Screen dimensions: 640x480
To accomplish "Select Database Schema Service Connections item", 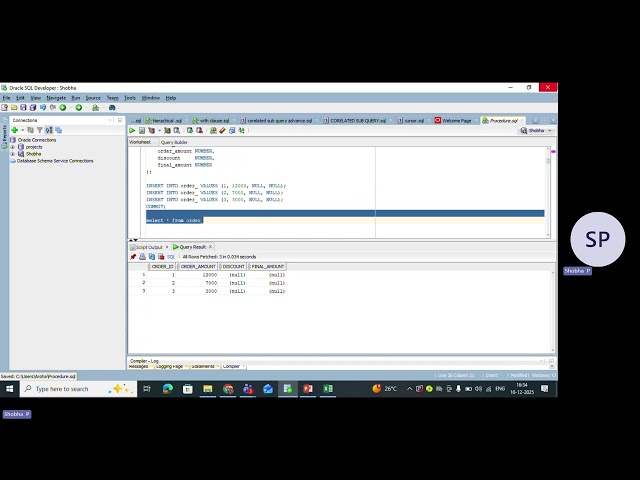I will pyautogui.click(x=55, y=161).
